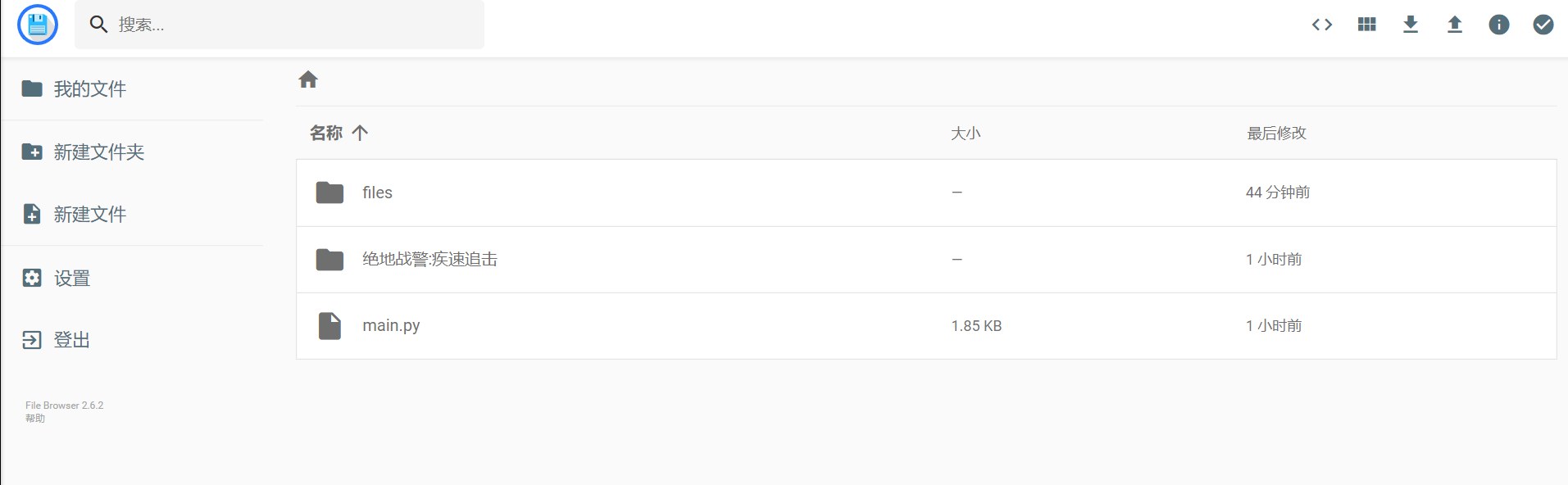Go to home breadcrumb icon
This screenshot has height=485, width=1568.
tap(308, 79)
